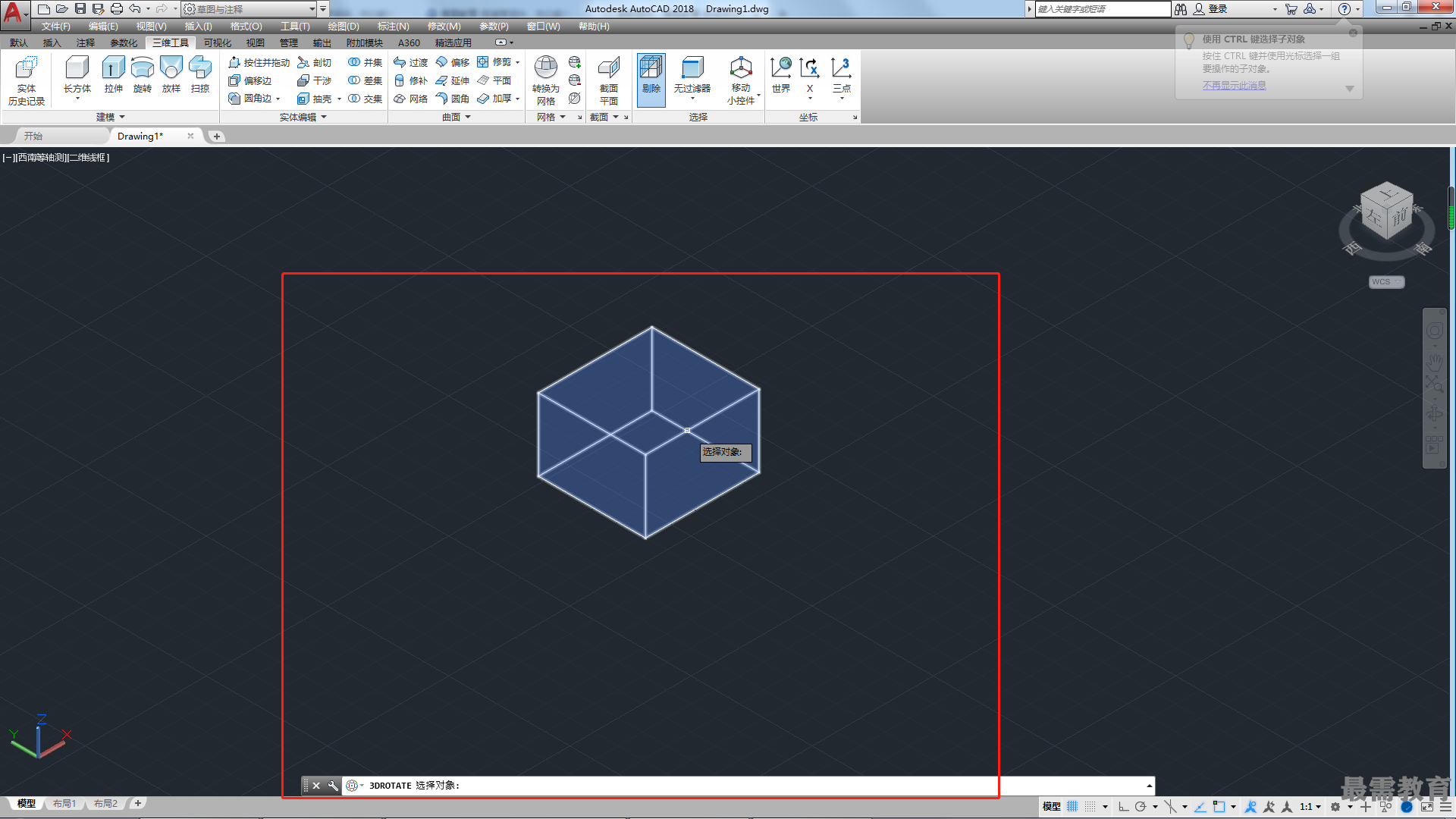Open the 文件(F) menu
This screenshot has width=1456, height=819.
55,27
